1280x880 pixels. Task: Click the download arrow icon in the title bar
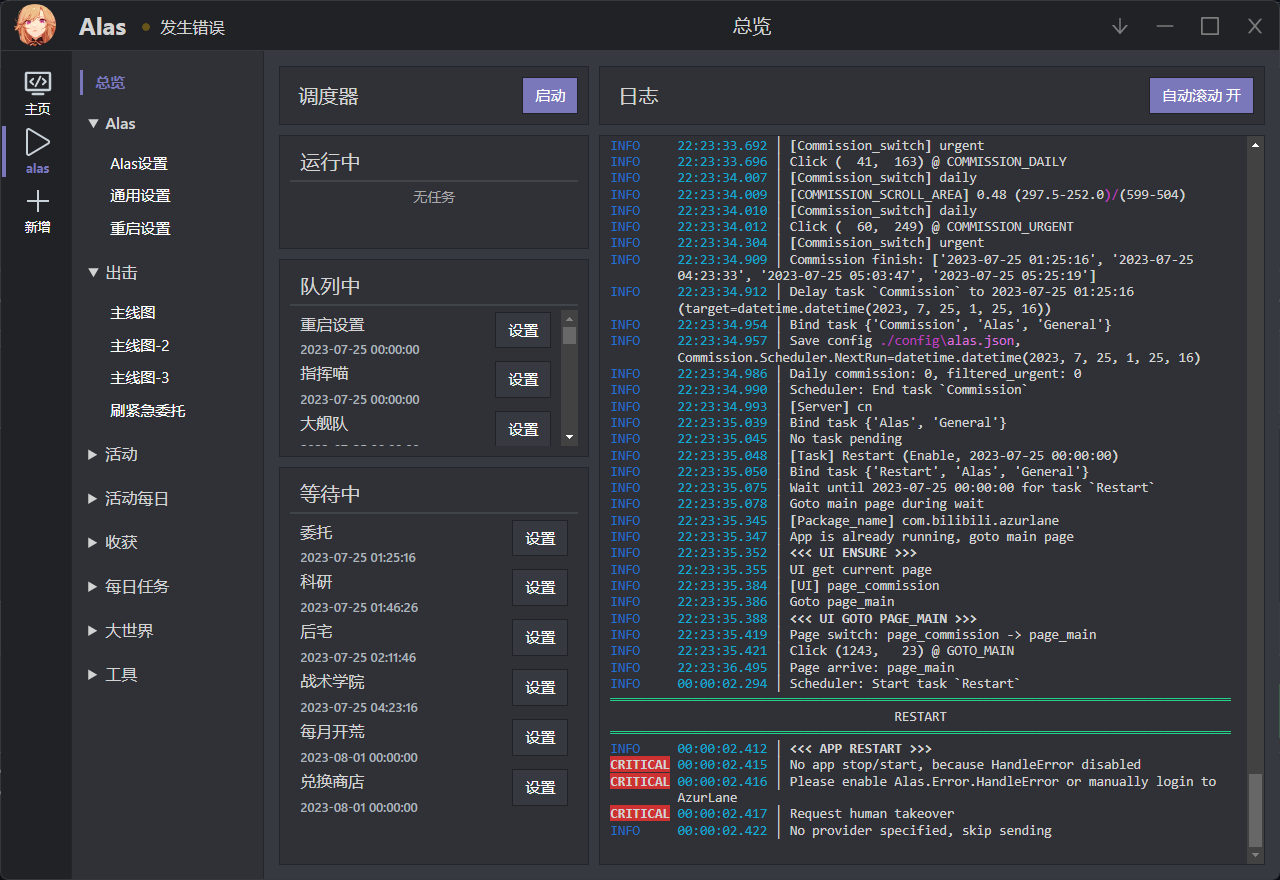click(x=1119, y=26)
